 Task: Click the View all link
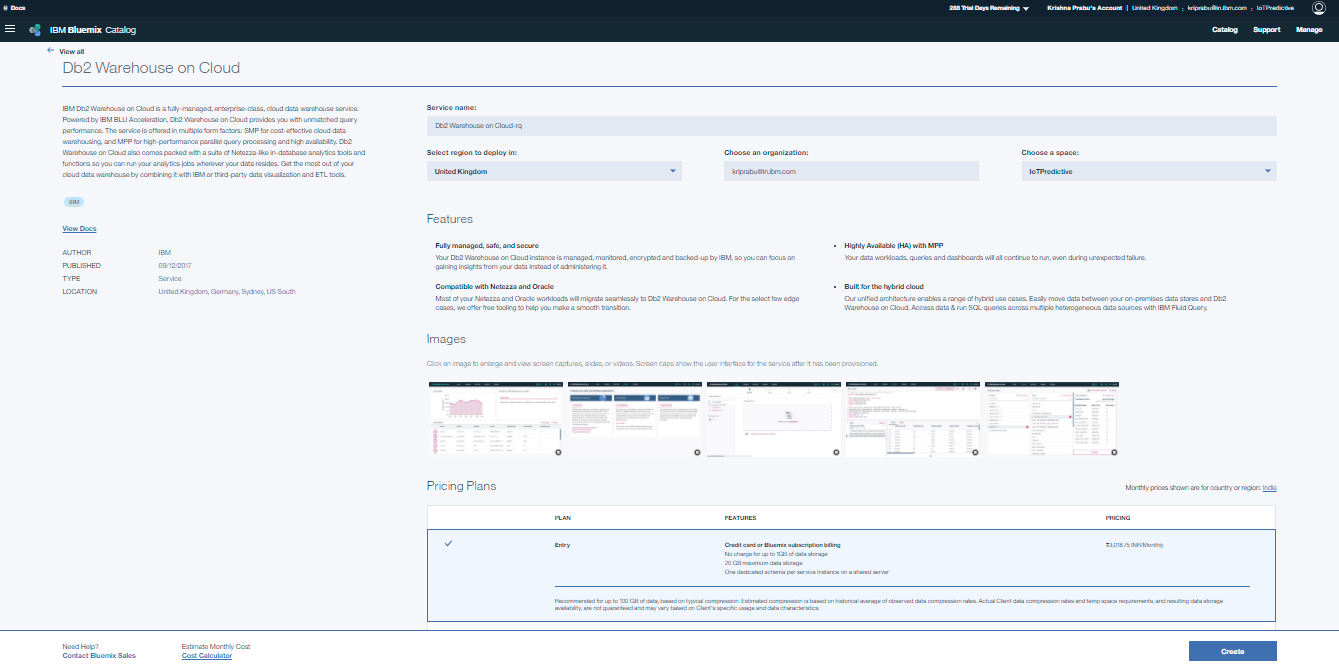(x=72, y=51)
